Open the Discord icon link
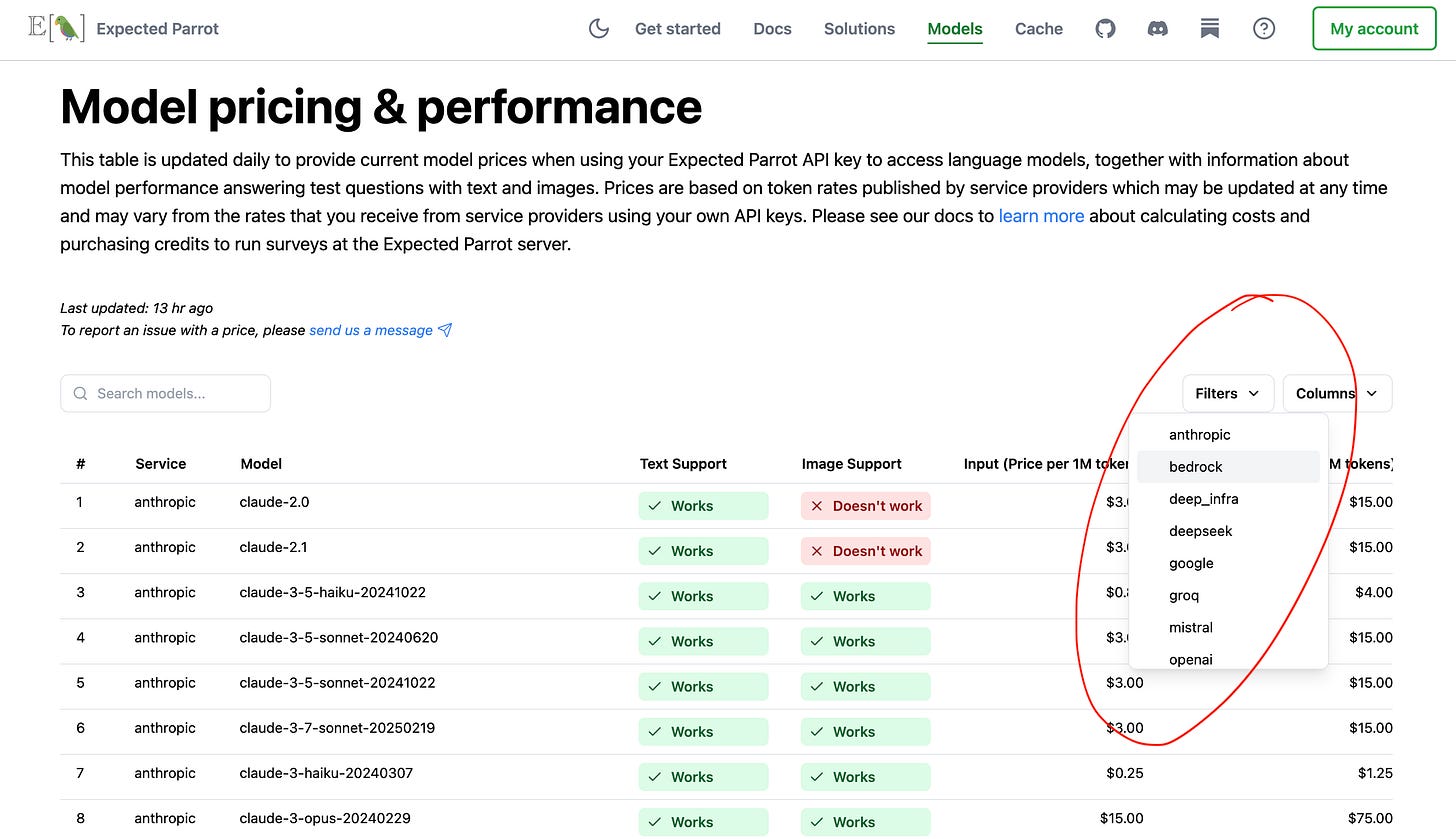 (1158, 29)
